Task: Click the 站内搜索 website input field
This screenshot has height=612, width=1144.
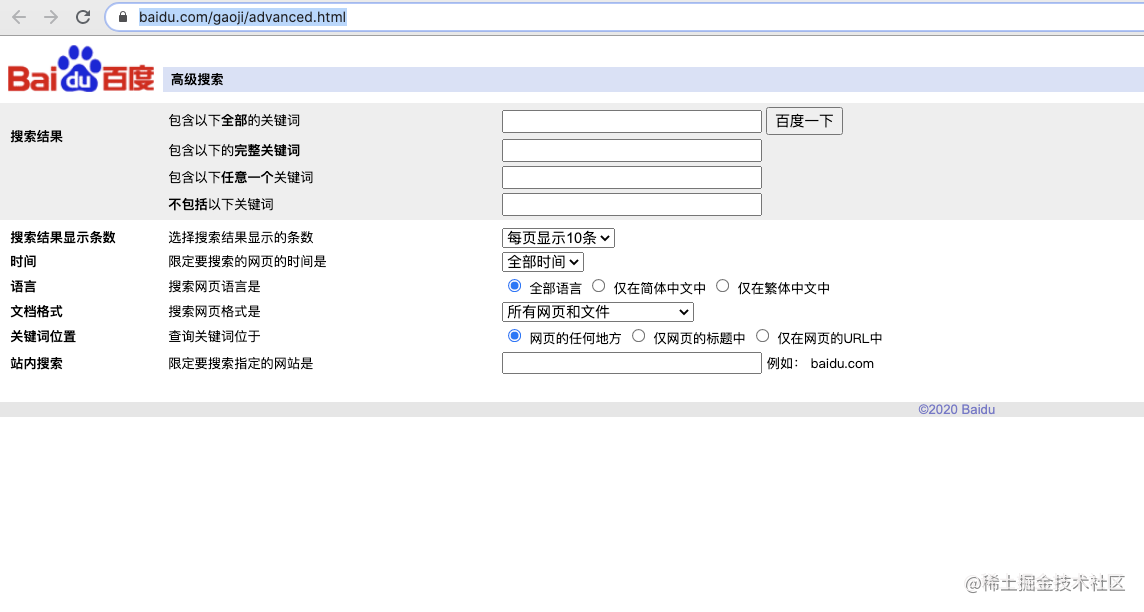Action: pos(632,363)
